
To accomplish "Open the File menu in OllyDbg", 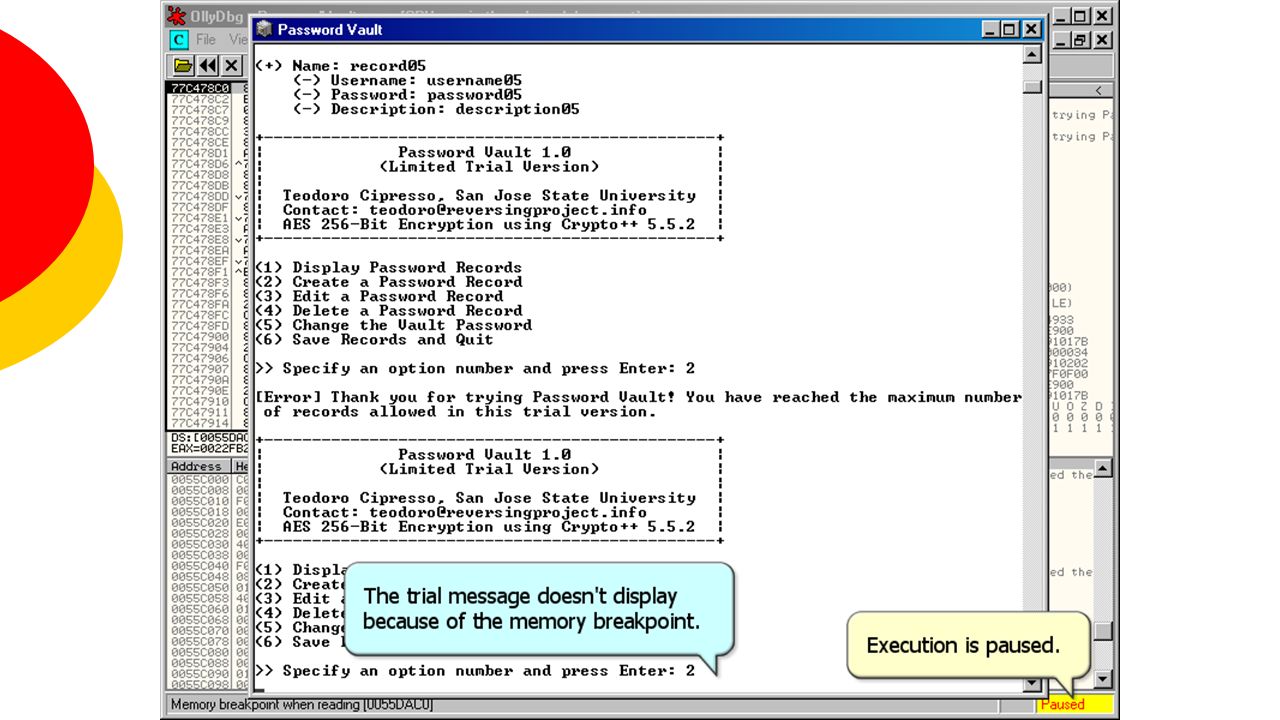I will (206, 40).
